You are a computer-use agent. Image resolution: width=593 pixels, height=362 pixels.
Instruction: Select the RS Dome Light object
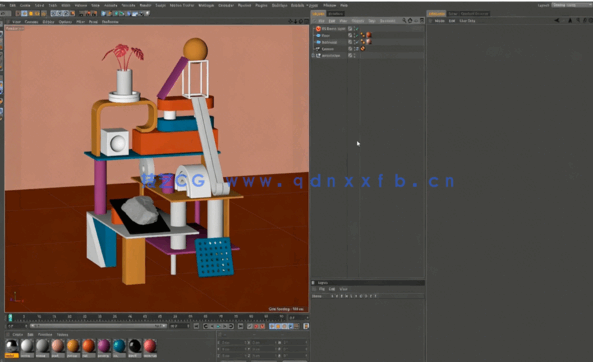[333, 29]
